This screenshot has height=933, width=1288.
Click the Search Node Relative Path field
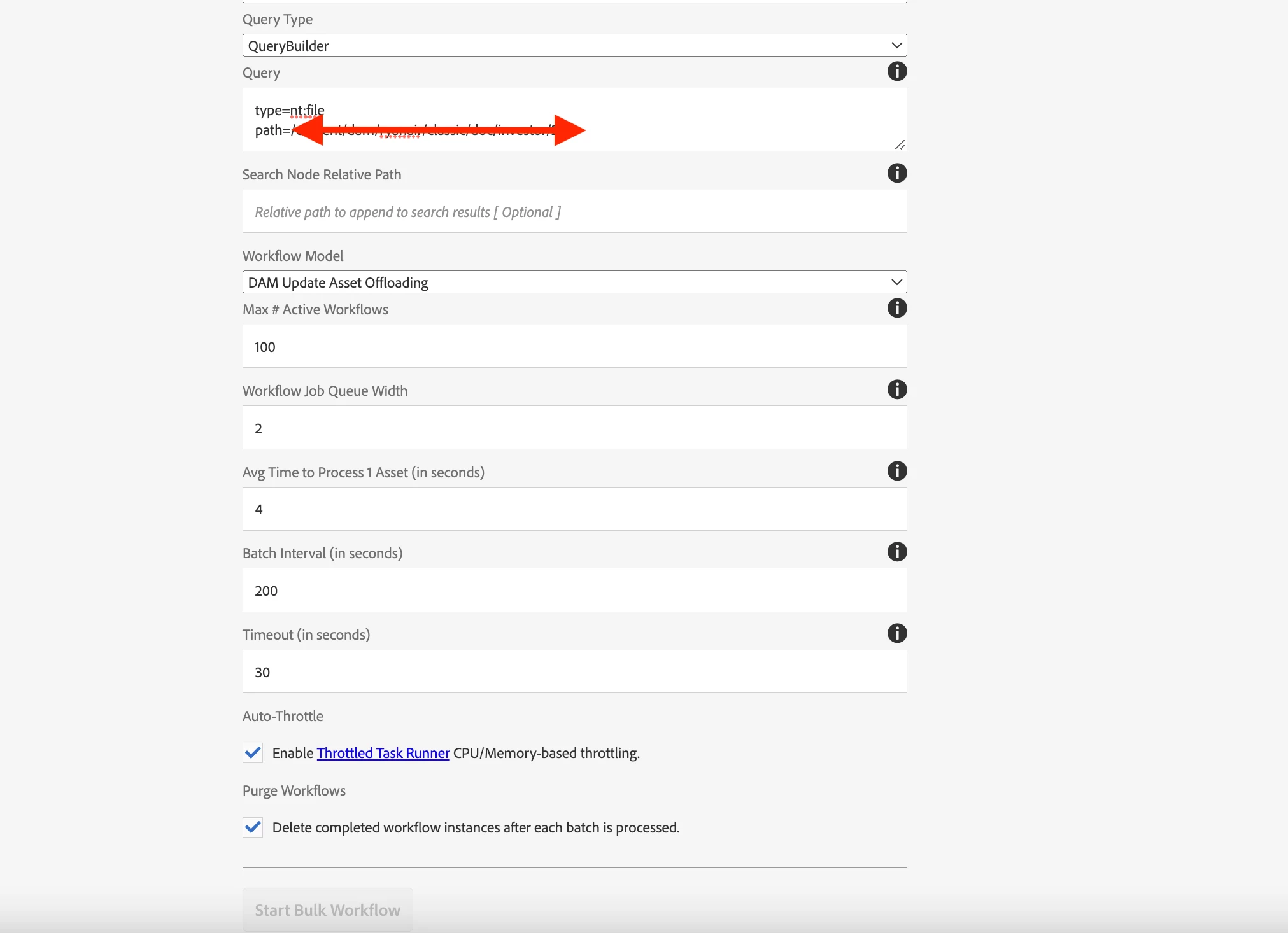(573, 212)
